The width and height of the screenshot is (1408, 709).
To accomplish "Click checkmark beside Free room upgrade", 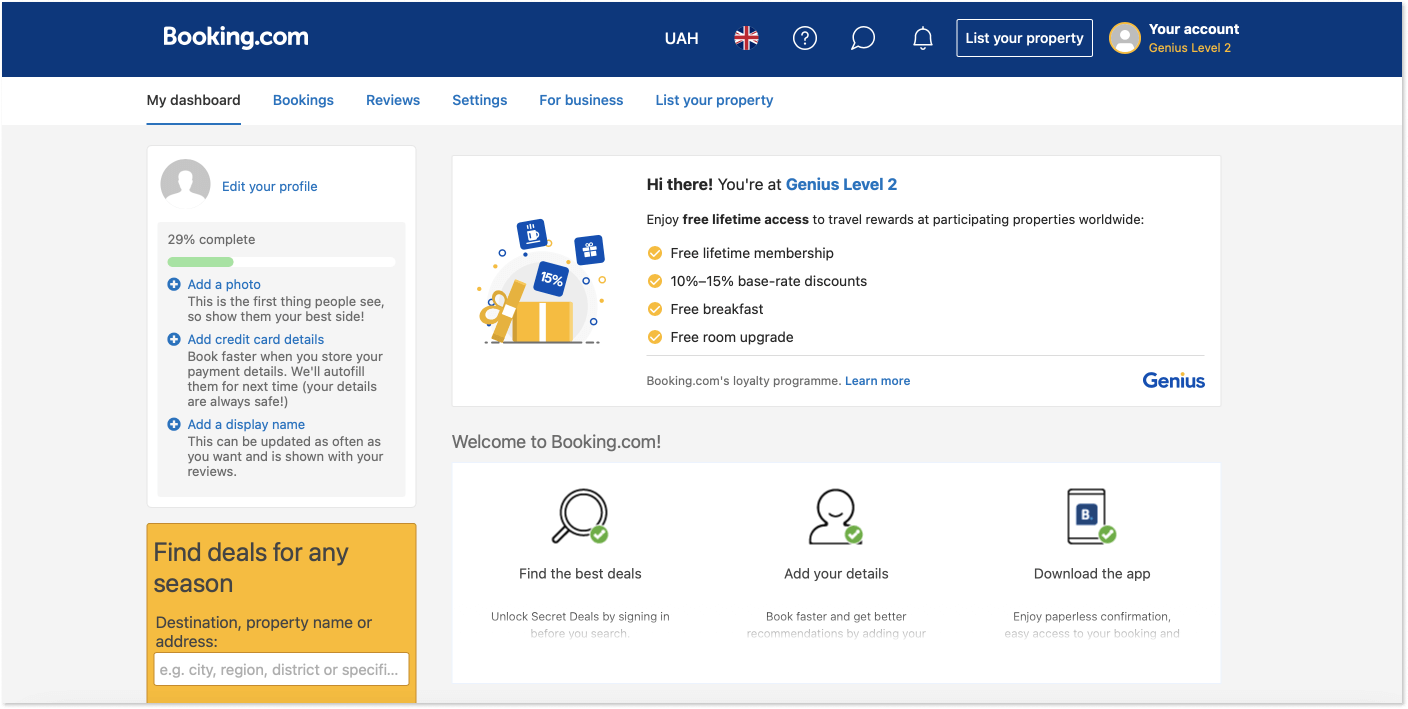I will (x=655, y=337).
